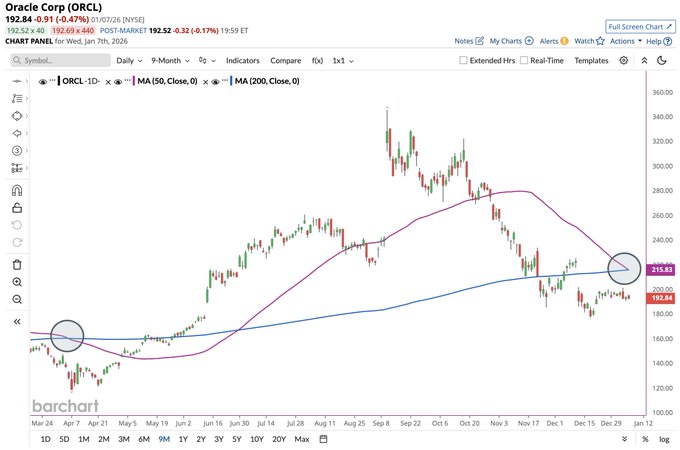680x450 pixels.
Task: Expand the Actions dropdown
Action: 626,41
